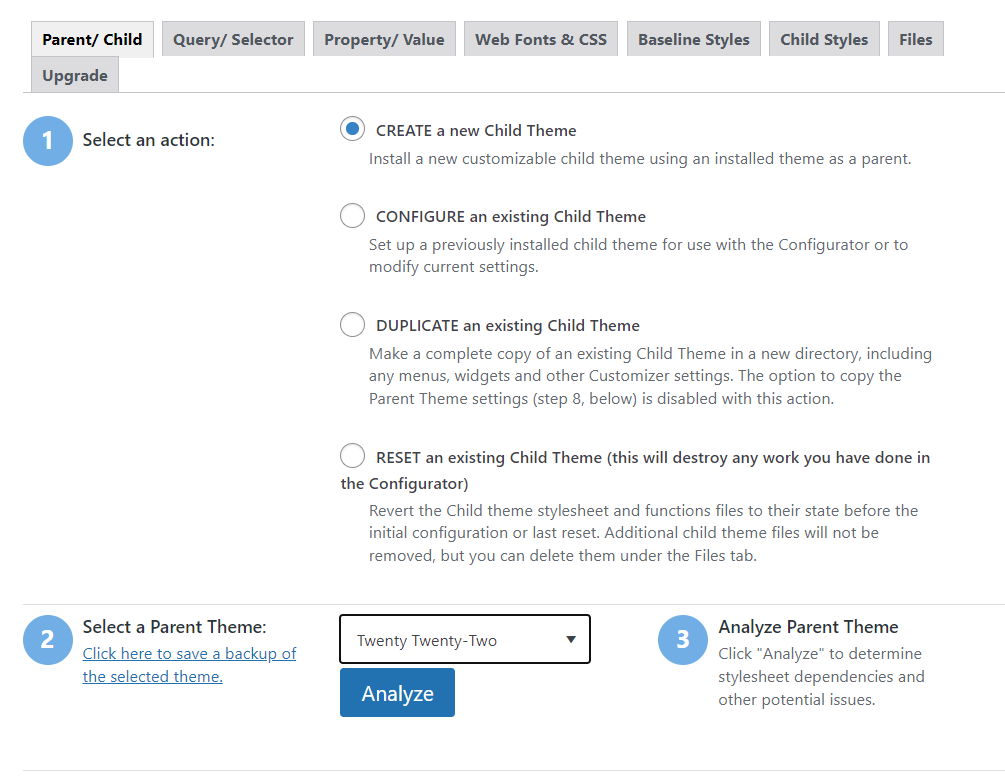Pick RESET an existing Child Theme
Image resolution: width=1005 pixels, height=777 pixels.
point(352,457)
